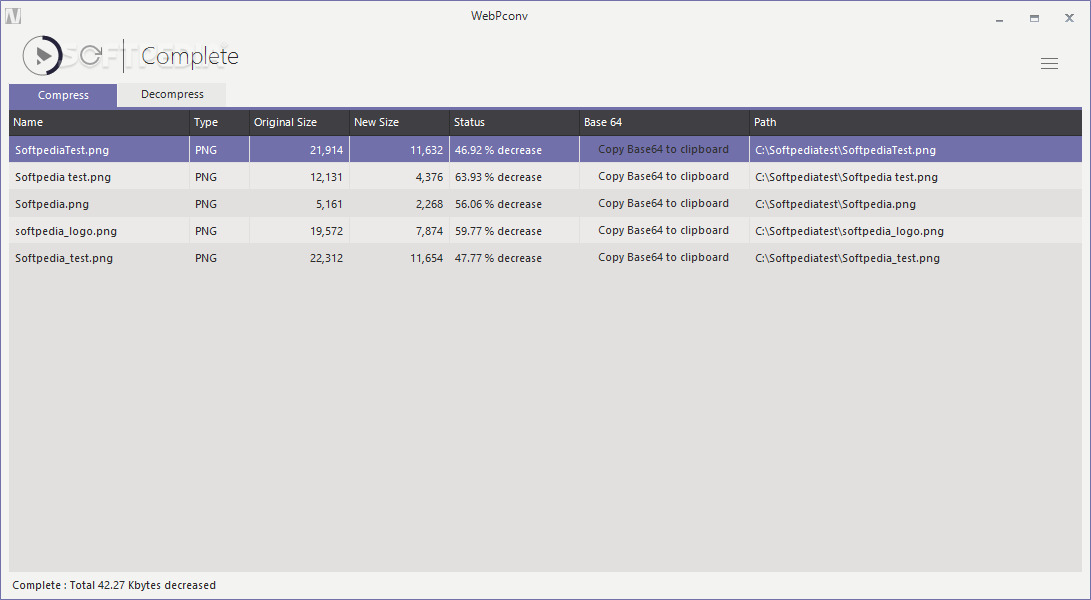Sort by the Name column header
This screenshot has height=600, width=1091.
[99, 122]
